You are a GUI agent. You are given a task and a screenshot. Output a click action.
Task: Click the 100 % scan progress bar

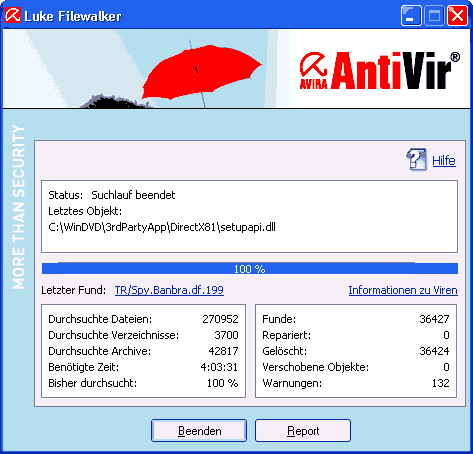coord(250,268)
